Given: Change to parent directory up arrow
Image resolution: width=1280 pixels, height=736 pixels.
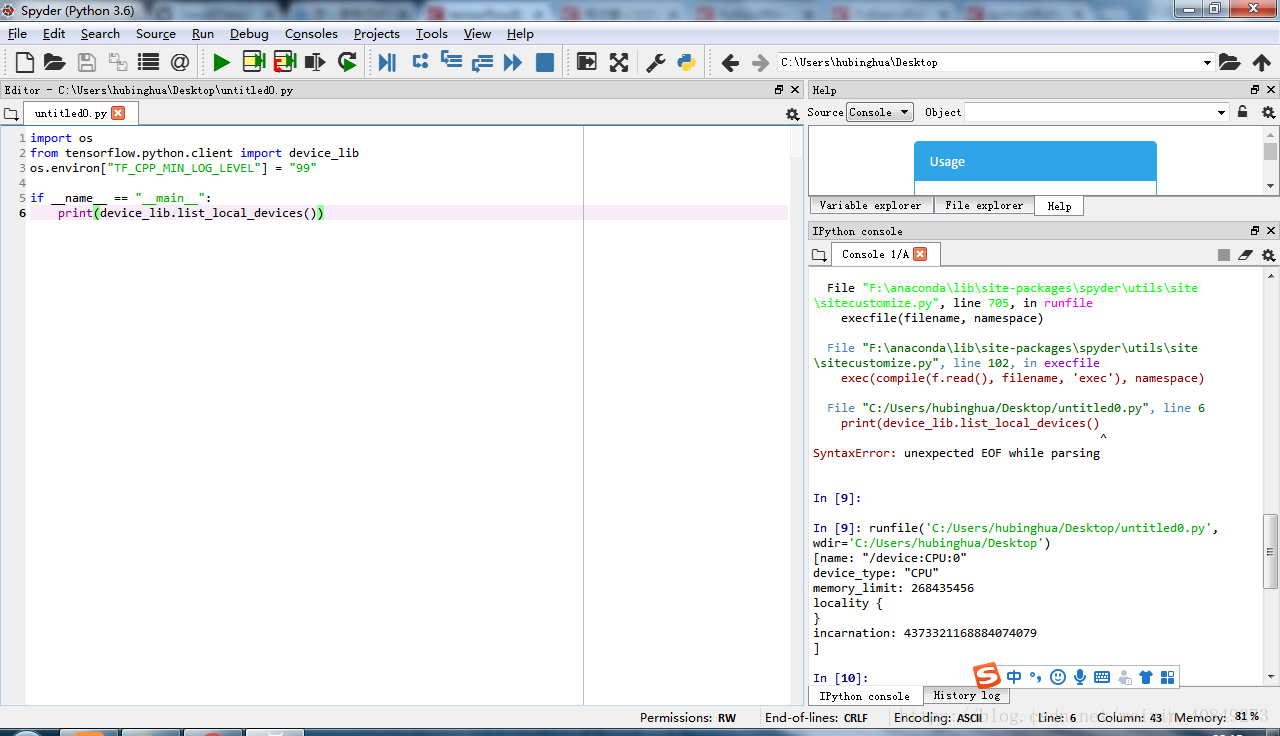Looking at the screenshot, I should (1262, 63).
